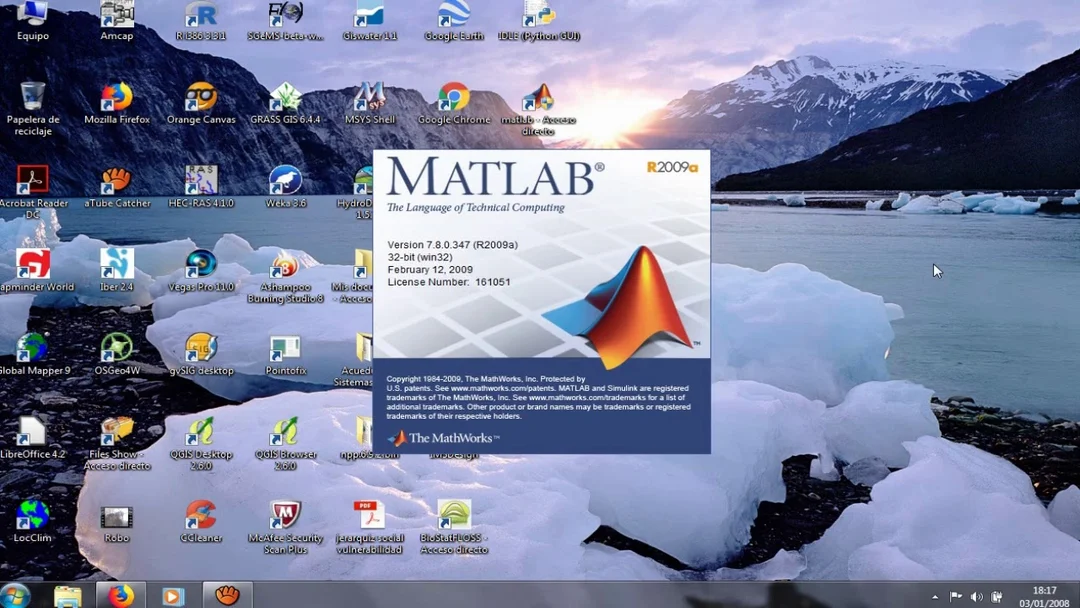This screenshot has width=1080, height=608.
Task: Click 'Version 7.8.0.347 (R2009a)' text
Action: (x=453, y=244)
